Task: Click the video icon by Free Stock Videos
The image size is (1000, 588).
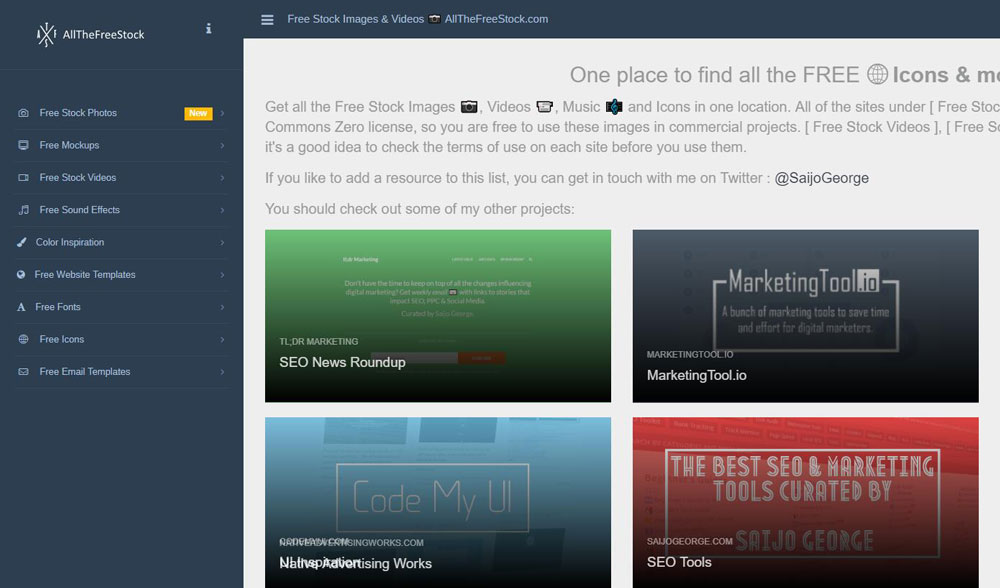Action: pyautogui.click(x=24, y=178)
